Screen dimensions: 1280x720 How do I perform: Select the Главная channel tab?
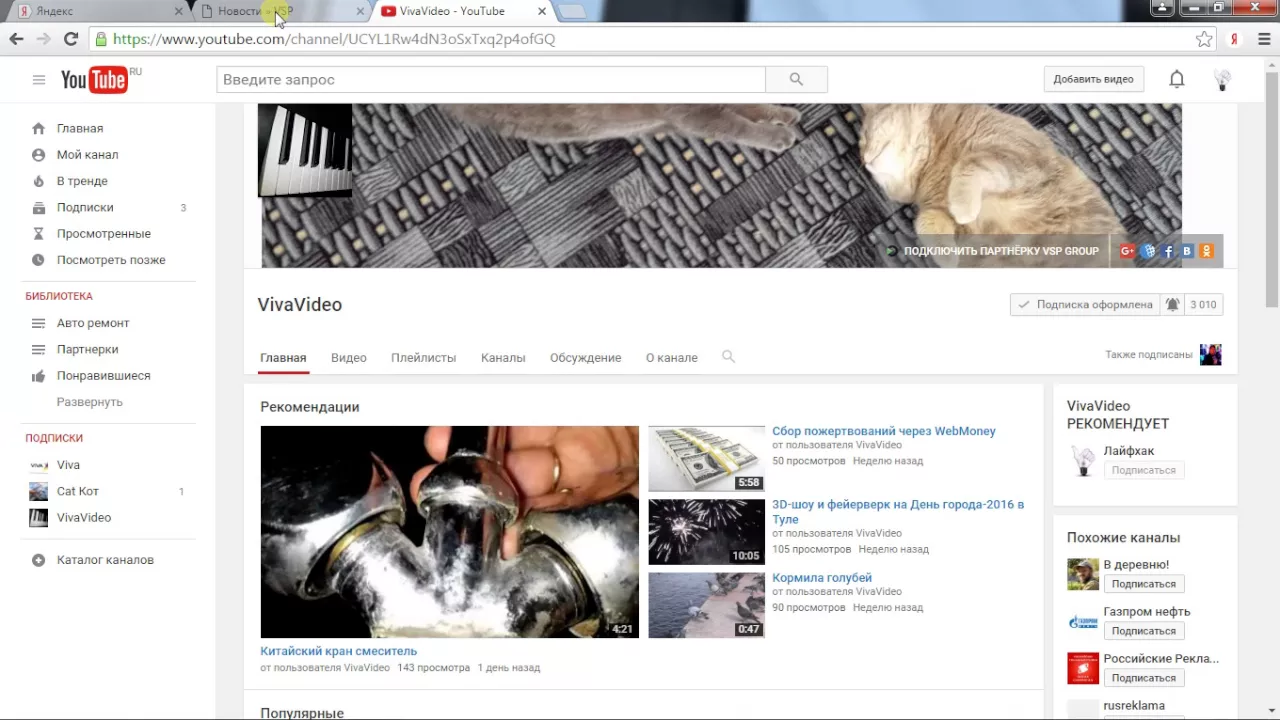pos(283,358)
